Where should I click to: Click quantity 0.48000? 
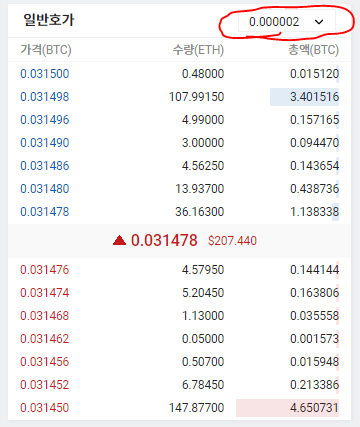(x=203, y=74)
